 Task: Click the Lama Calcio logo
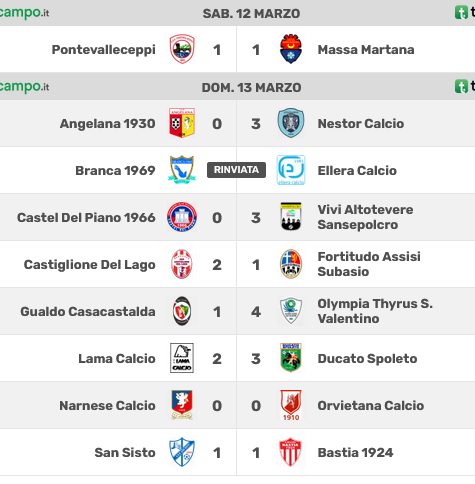(x=182, y=358)
